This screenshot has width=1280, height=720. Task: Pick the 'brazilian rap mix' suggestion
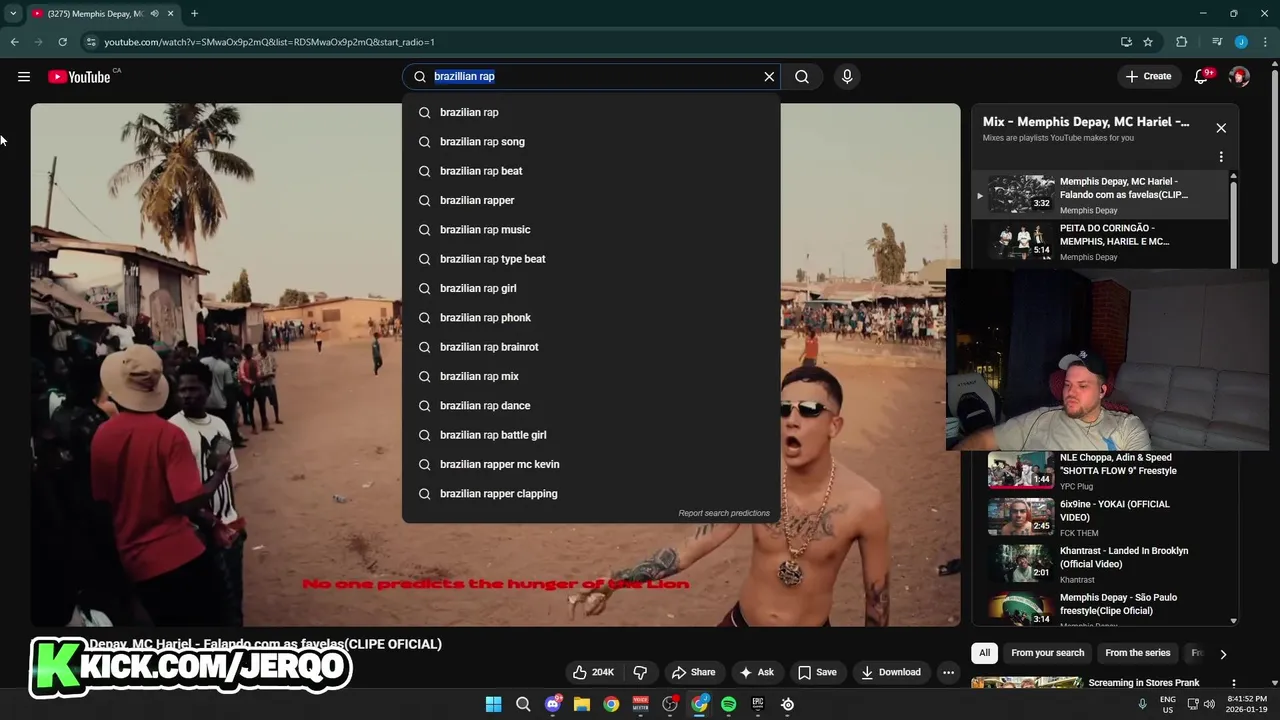click(591, 376)
